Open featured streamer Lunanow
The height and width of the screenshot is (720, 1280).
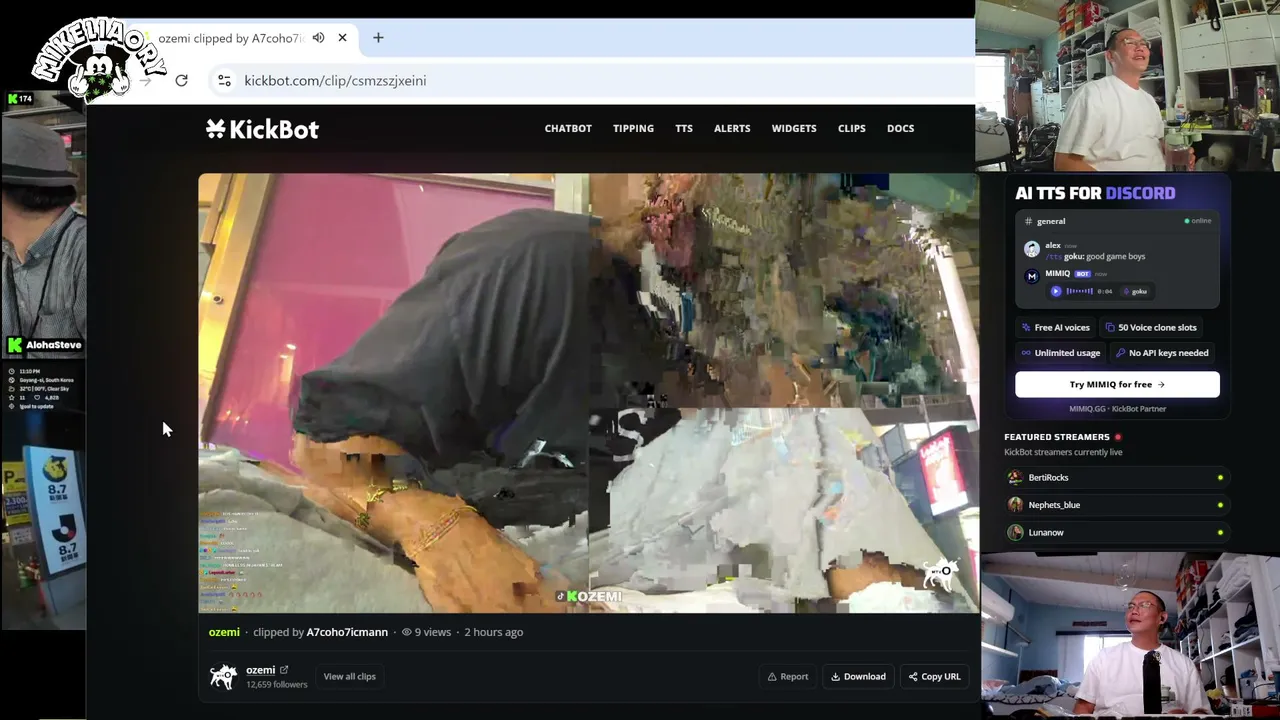[x=1116, y=533]
